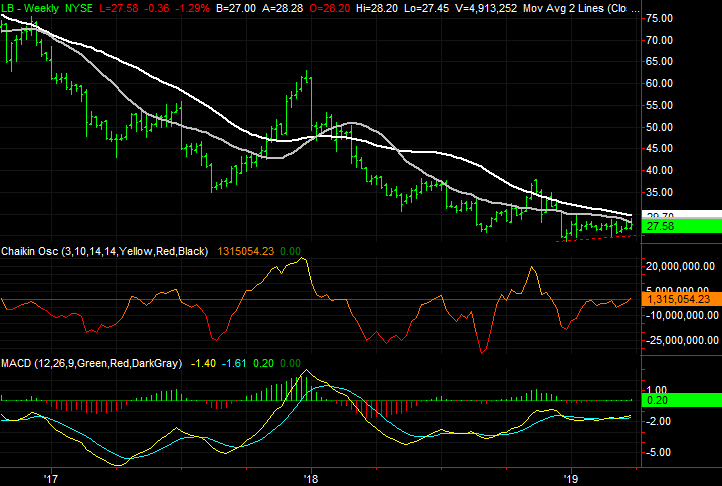Click the yellow -1.40 MACD value
Viewport: 722px width, 486px height.
pyautogui.click(x=203, y=364)
